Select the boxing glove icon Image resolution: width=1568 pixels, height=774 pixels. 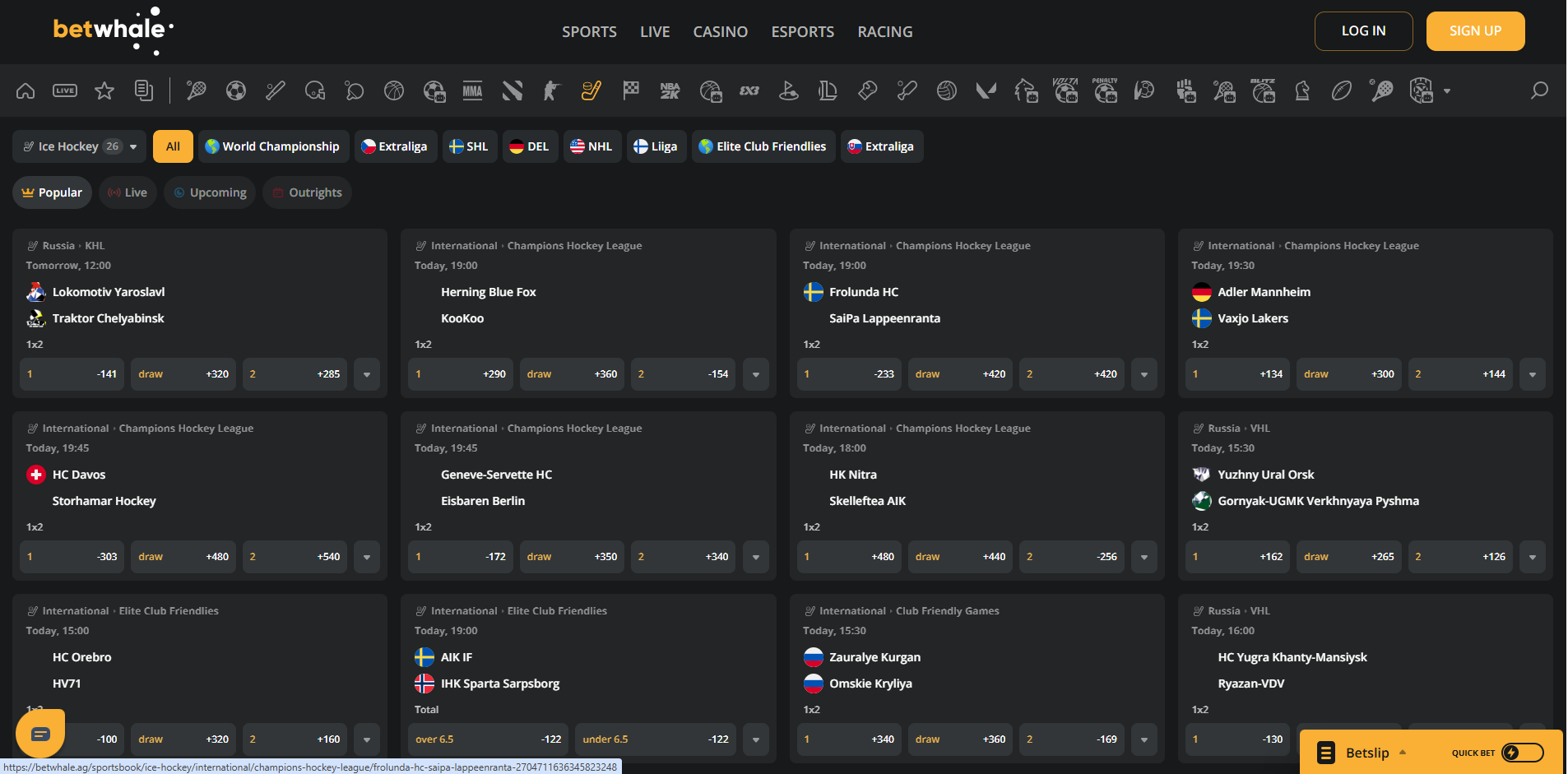click(868, 90)
